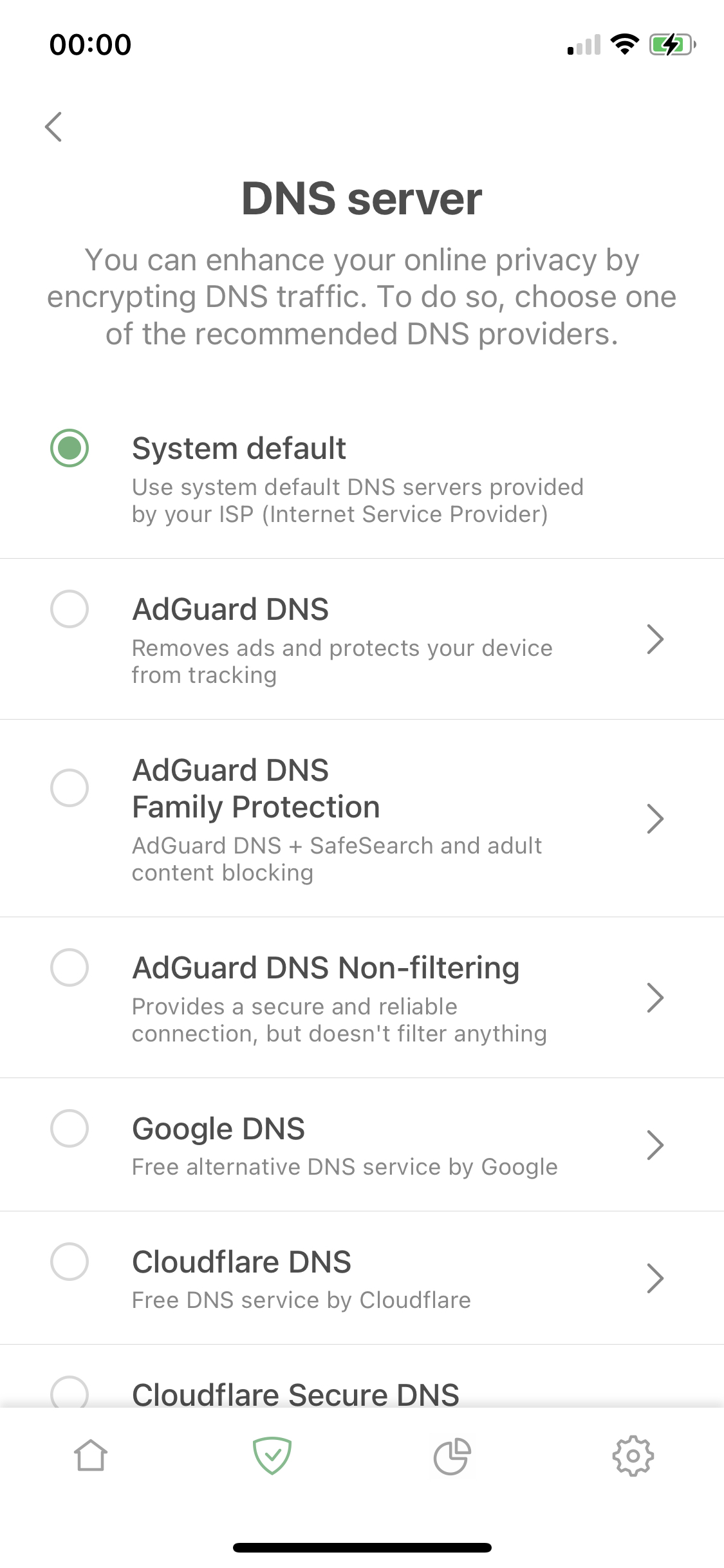Expand AdGuard DNS Non-filtering chevron
724x1568 pixels.
tap(655, 998)
